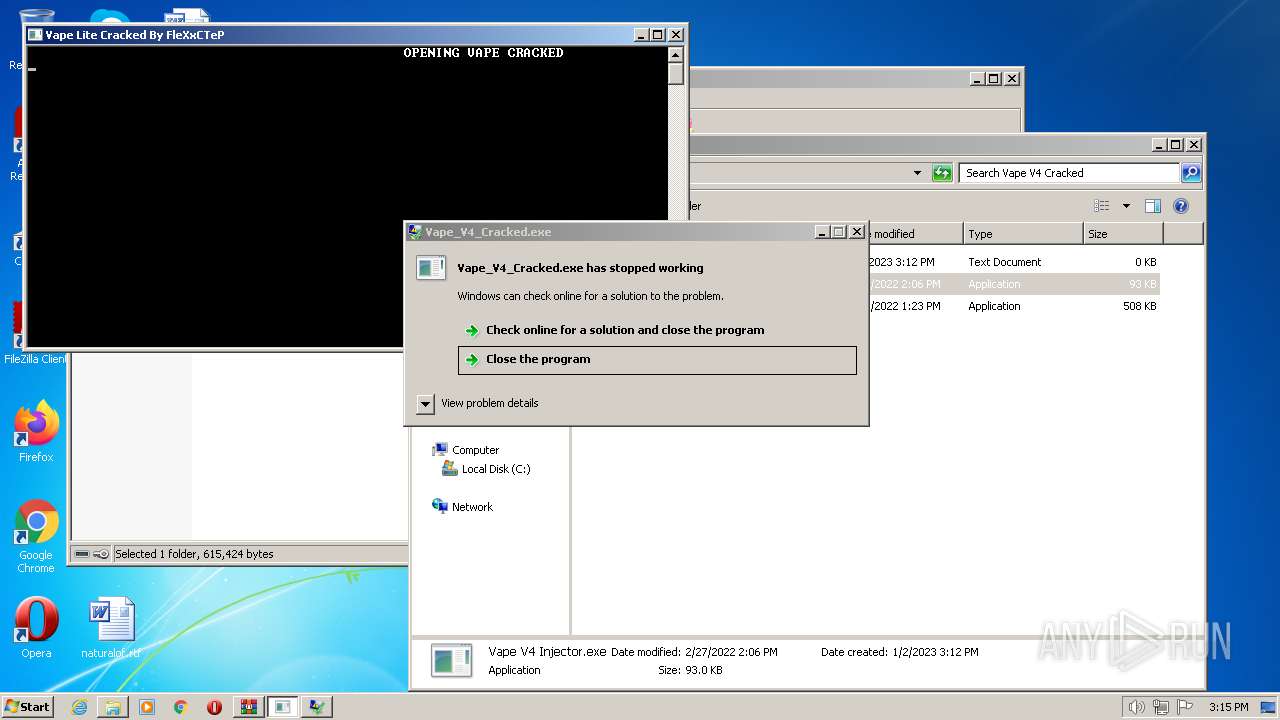Launch Windows Media Player from the taskbar
This screenshot has height=720, width=1280.
tap(147, 707)
